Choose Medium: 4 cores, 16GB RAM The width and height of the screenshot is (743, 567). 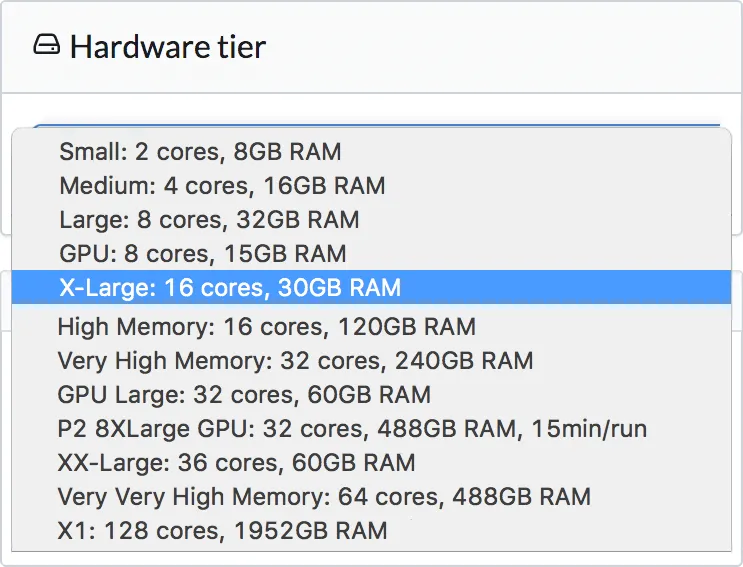click(x=222, y=186)
